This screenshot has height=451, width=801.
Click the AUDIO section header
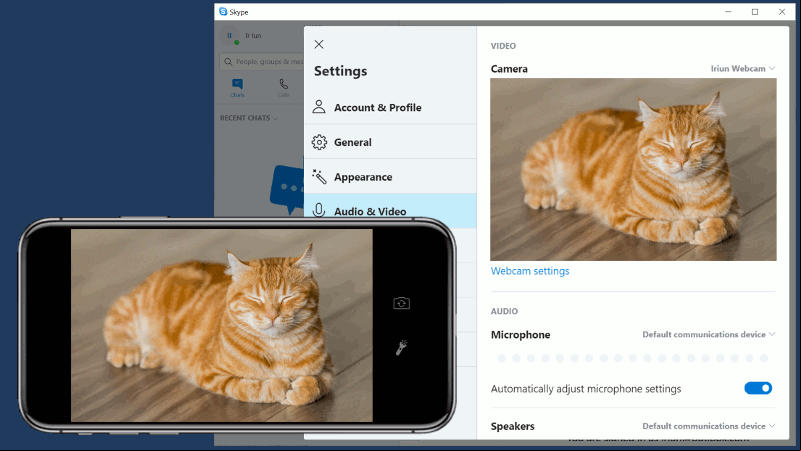(x=504, y=311)
